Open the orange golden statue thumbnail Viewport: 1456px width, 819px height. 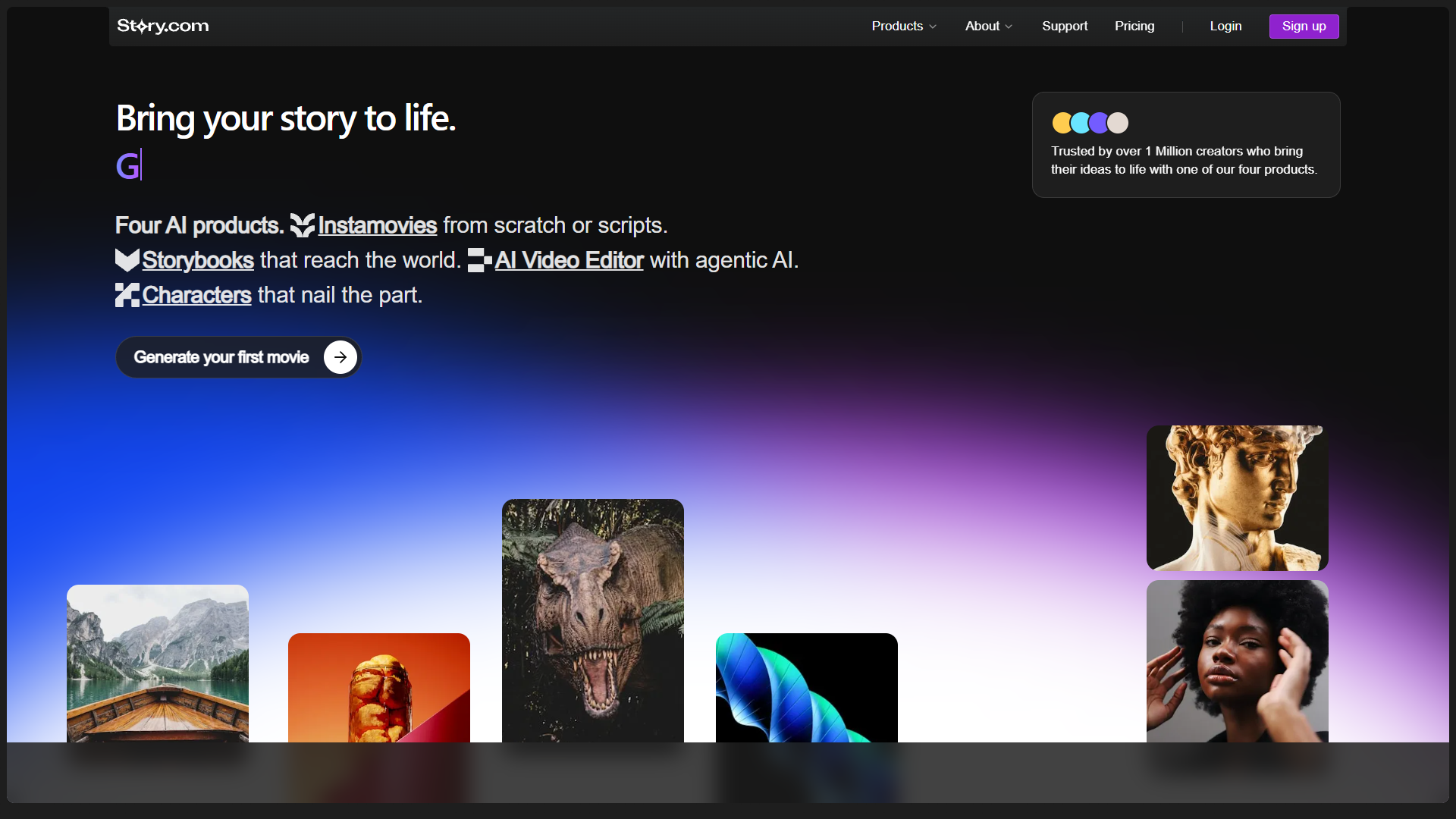coord(379,688)
